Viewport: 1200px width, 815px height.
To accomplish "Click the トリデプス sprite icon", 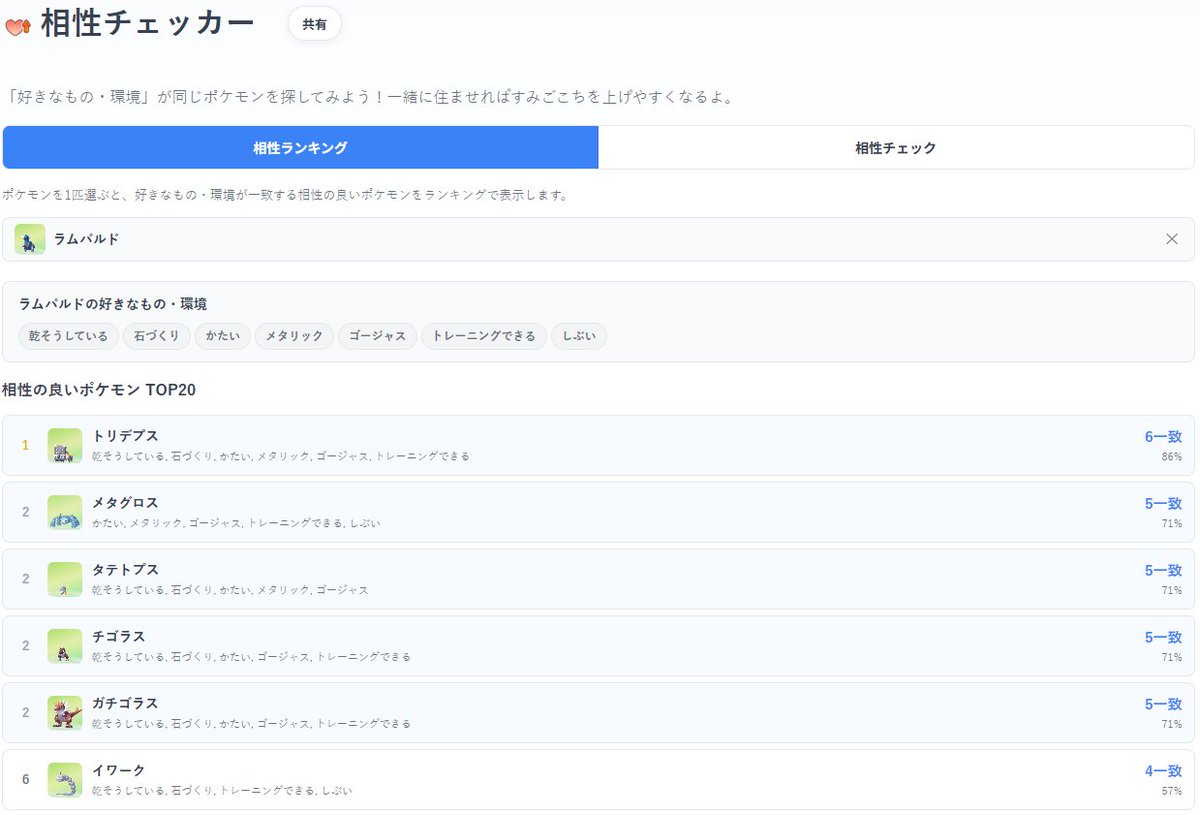I will [65, 445].
